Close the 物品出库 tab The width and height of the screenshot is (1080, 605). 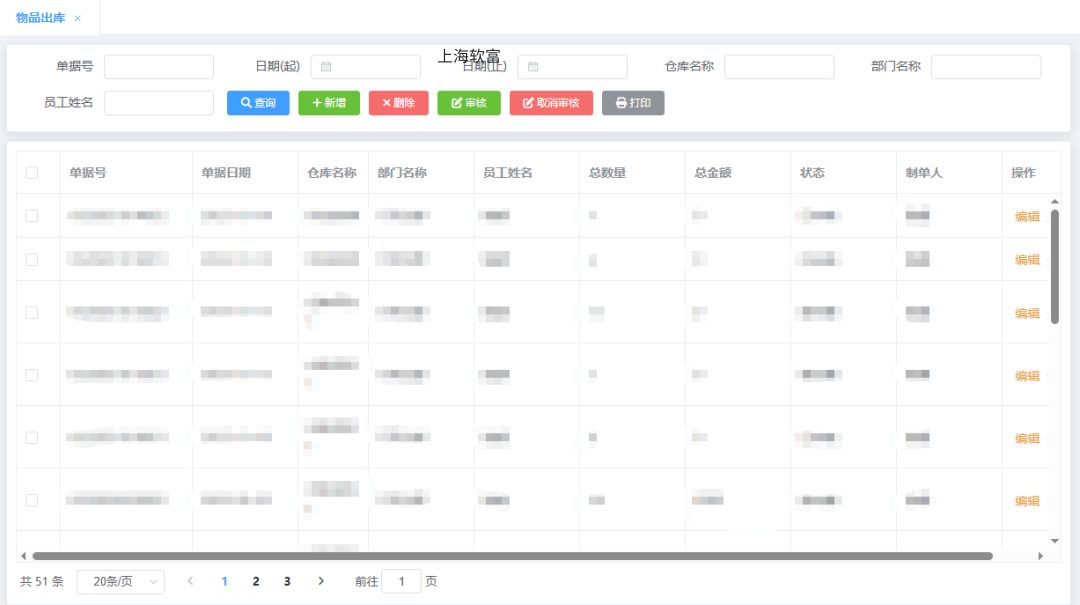(78, 19)
